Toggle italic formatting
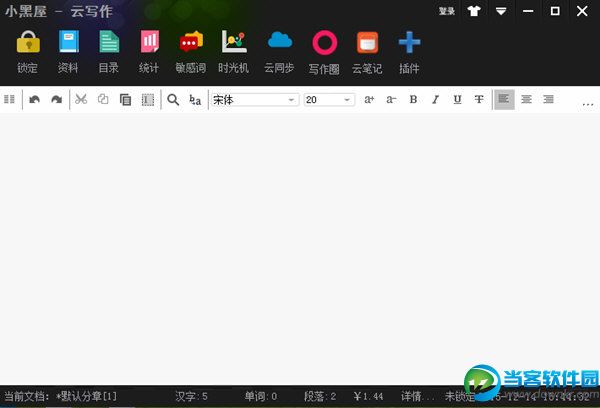 [x=435, y=100]
